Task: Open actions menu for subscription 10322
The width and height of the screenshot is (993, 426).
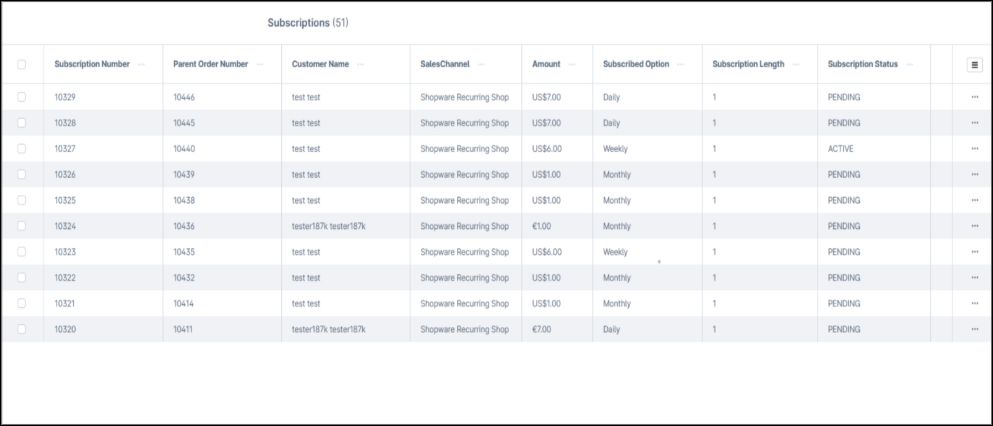Action: point(974,278)
